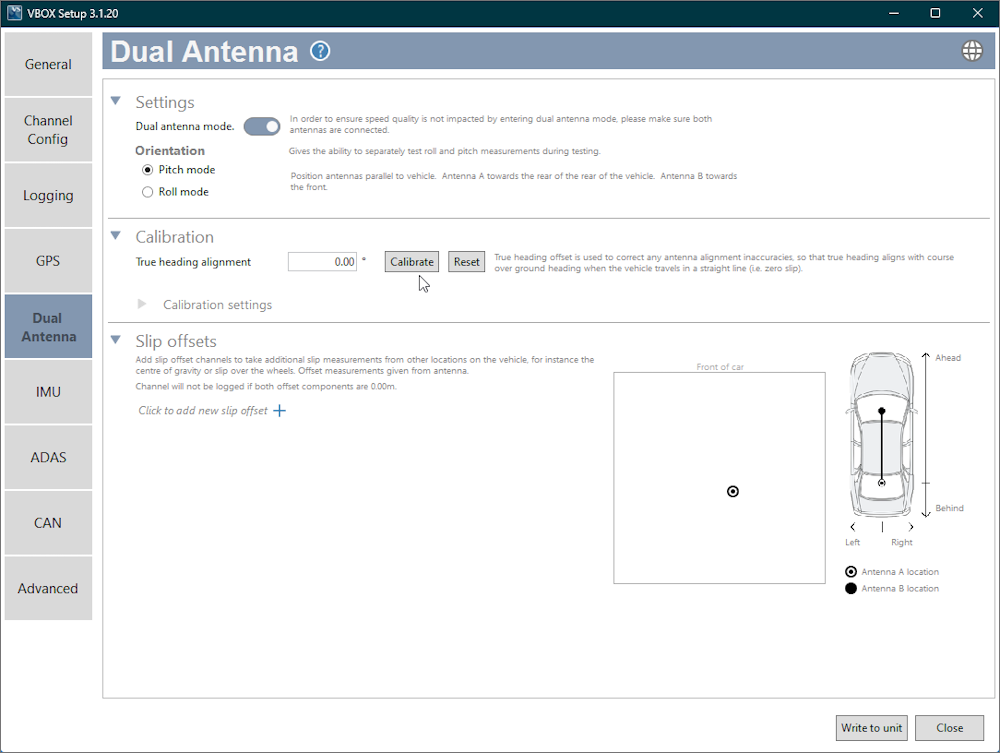1000x753 pixels.
Task: Add new slip offset via plus icon
Action: [278, 410]
